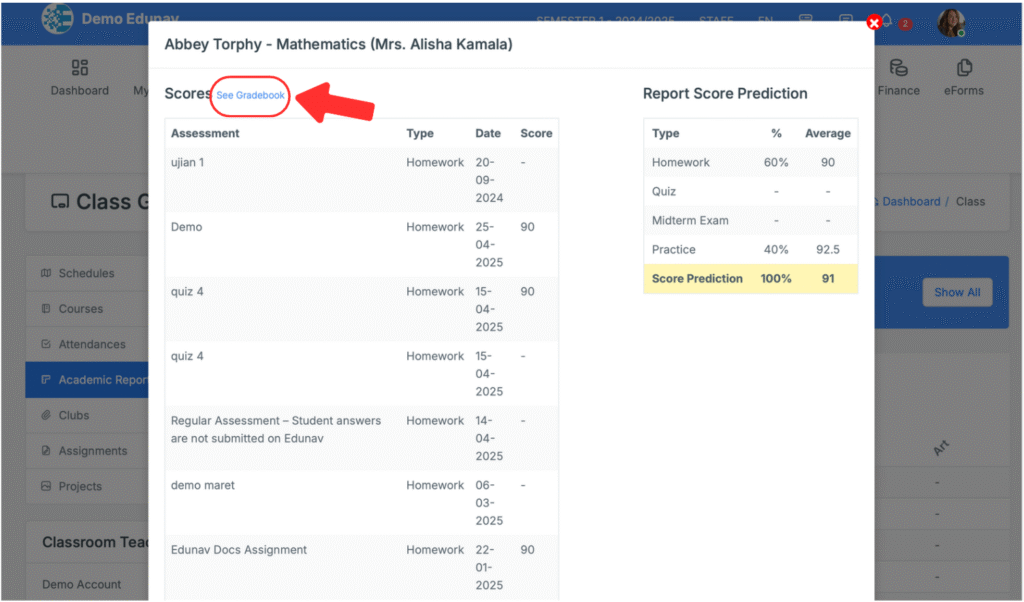1024x602 pixels.
Task: Open the notifications bell icon
Action: point(886,21)
